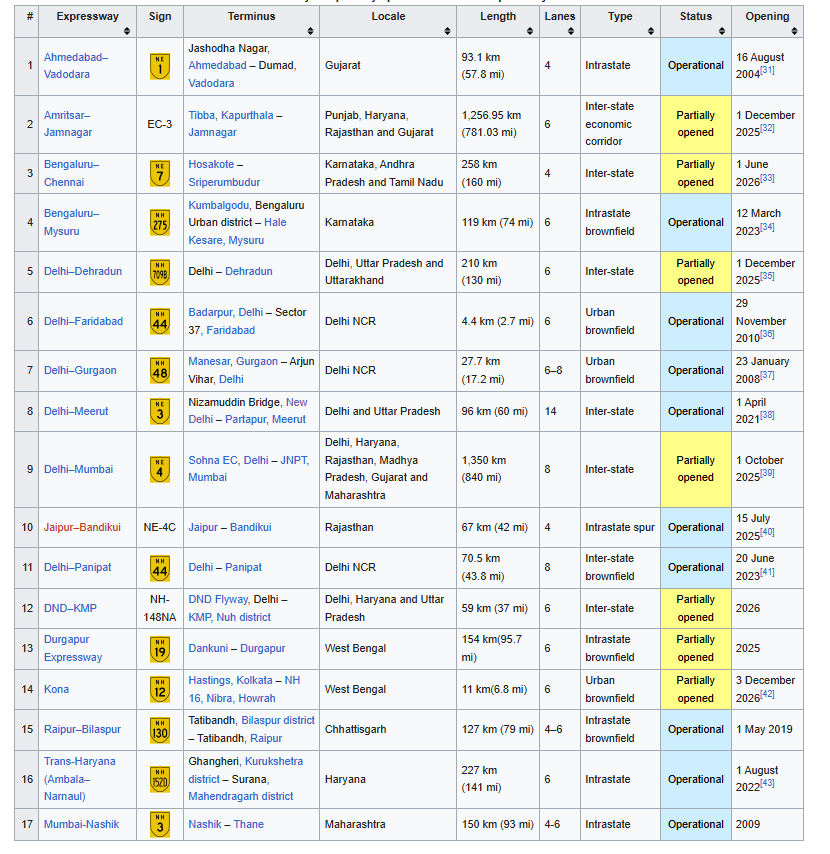
Task: Select the NE-4C sign cell text
Action: (160, 527)
